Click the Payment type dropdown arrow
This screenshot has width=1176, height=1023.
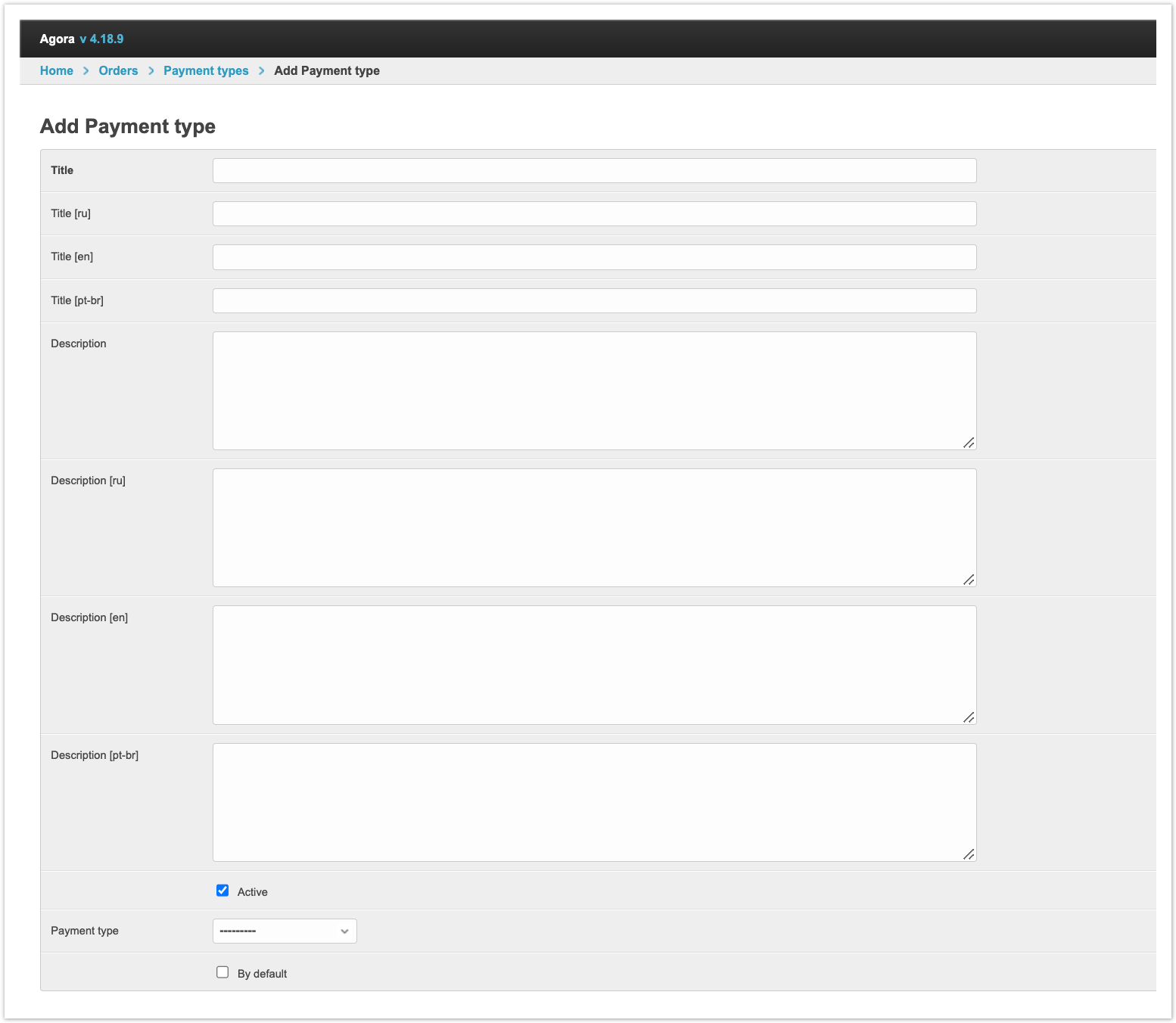(x=344, y=931)
